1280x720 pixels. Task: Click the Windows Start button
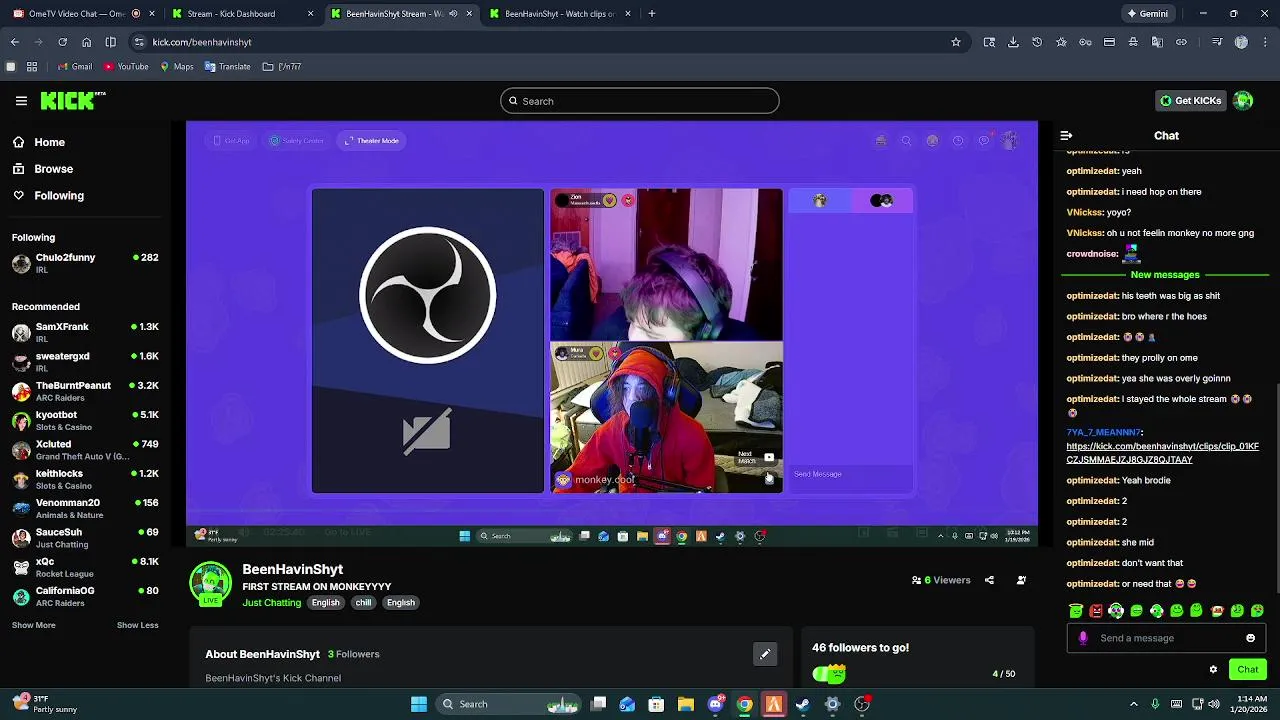coord(419,704)
